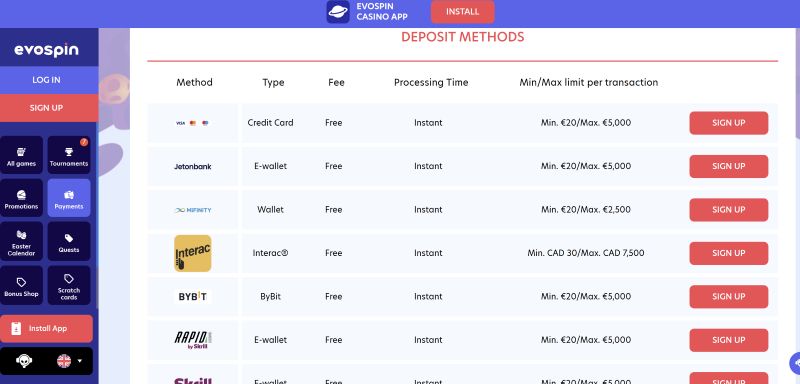The width and height of the screenshot is (800, 384).
Task: Click the Type column header
Action: [273, 82]
